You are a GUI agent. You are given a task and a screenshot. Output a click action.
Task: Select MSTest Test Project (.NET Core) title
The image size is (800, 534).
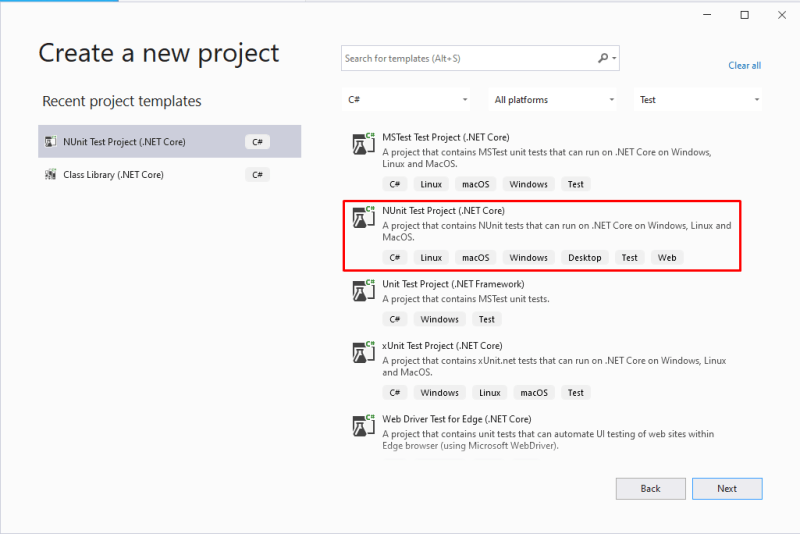tap(445, 137)
